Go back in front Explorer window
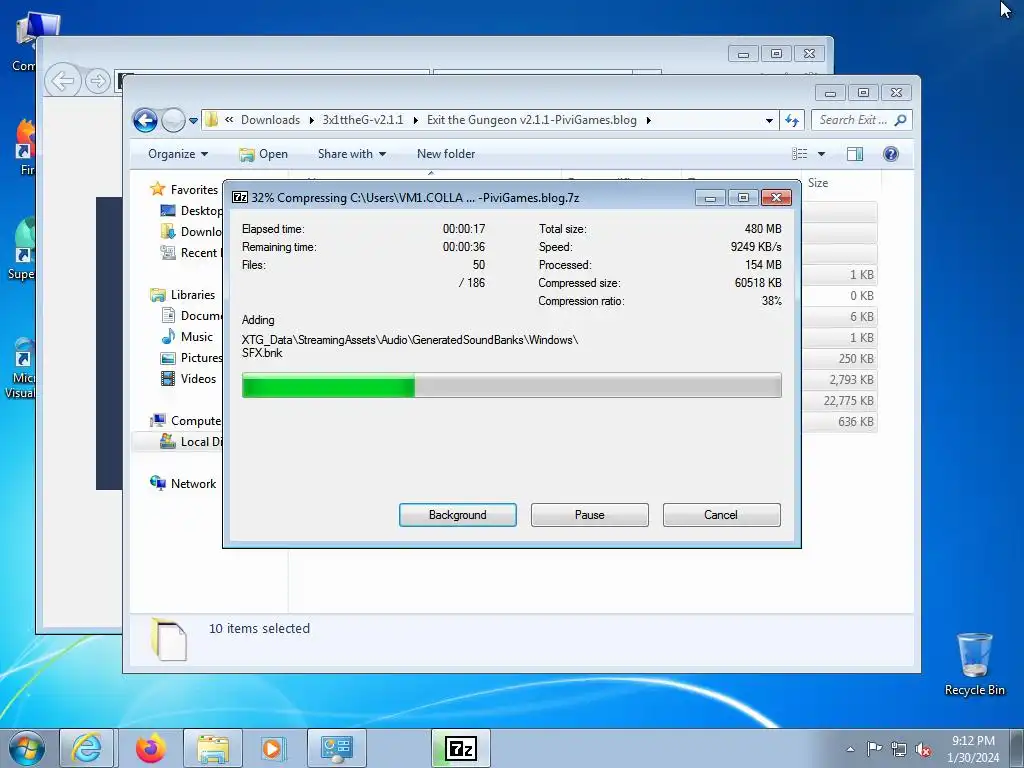1024x768 pixels. (x=145, y=120)
